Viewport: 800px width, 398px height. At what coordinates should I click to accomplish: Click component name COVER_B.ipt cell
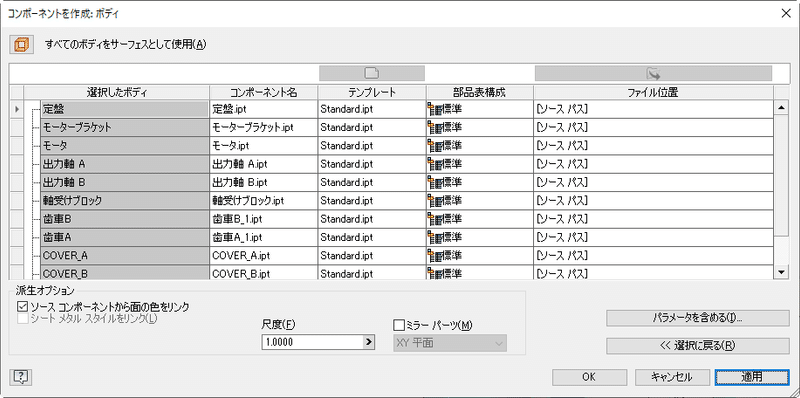(264, 272)
